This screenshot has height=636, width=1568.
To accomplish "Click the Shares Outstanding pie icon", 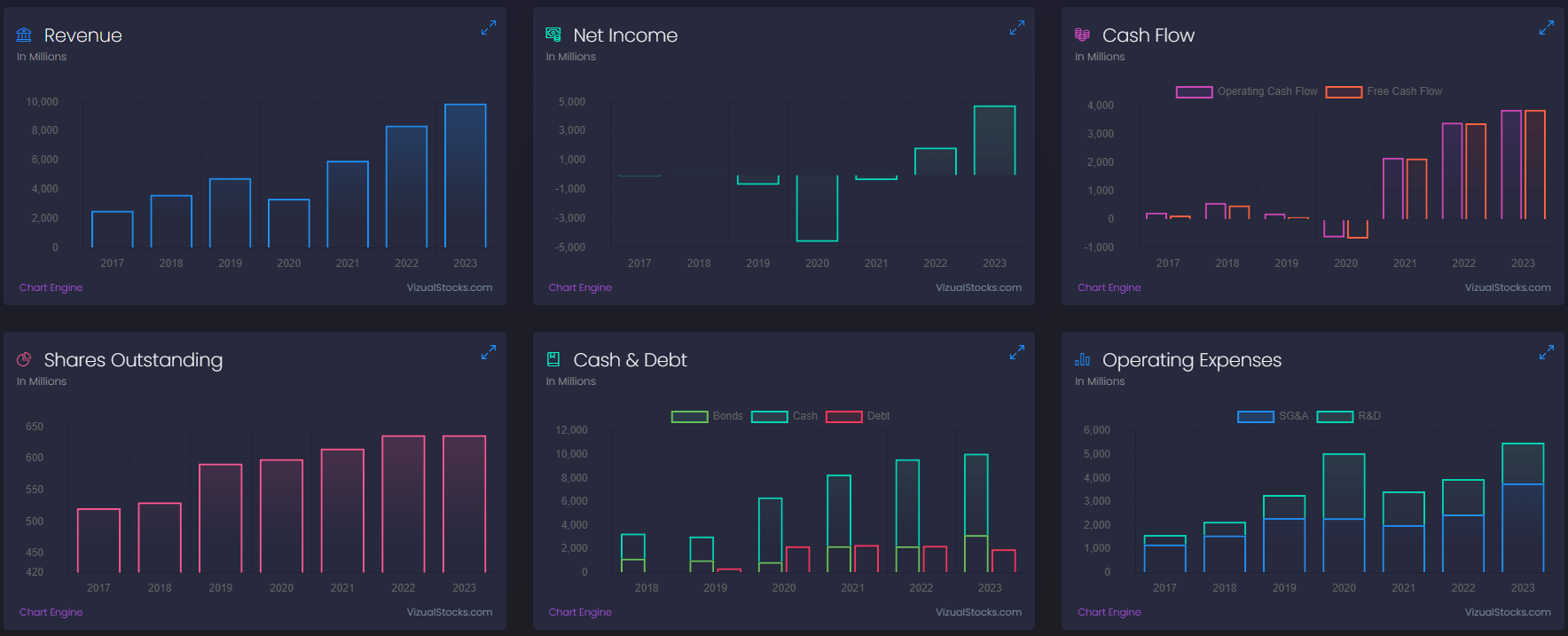I will point(24,359).
